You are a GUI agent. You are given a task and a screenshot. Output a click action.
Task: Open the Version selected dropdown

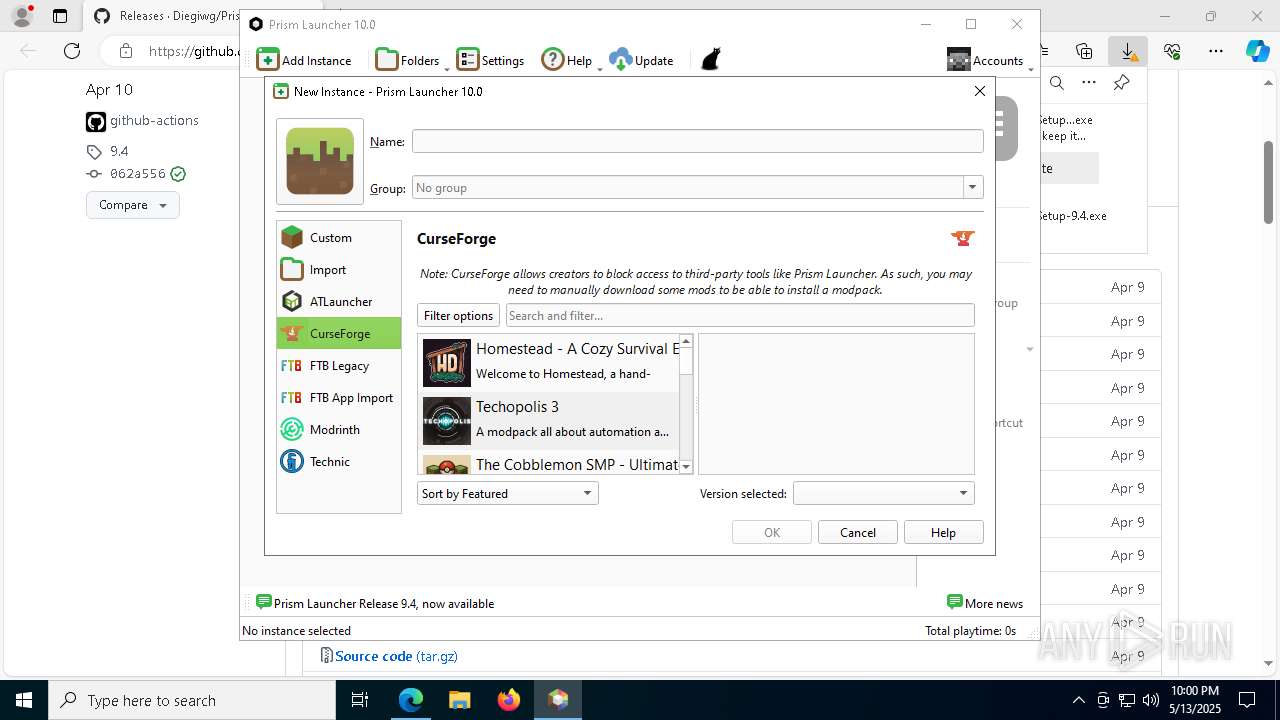click(883, 493)
